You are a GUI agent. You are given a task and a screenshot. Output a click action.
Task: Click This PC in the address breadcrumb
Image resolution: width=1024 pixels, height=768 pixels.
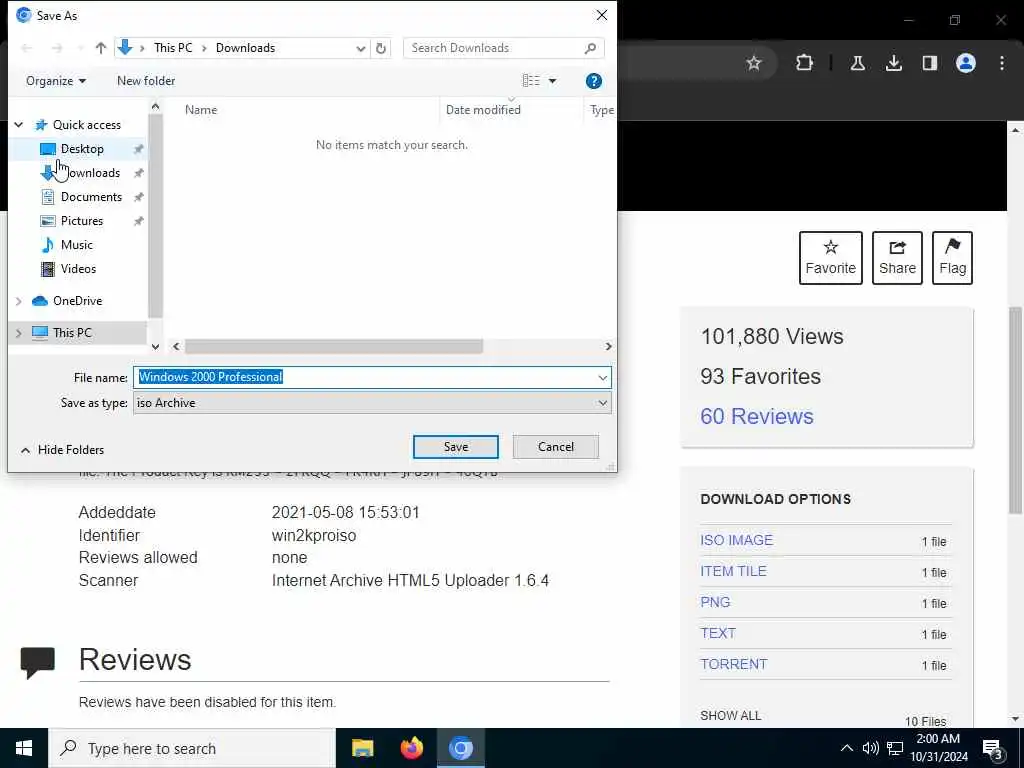173,48
